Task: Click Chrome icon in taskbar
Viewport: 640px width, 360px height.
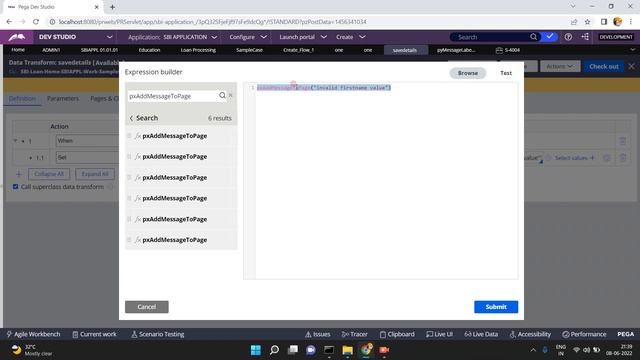Action: click(366, 350)
